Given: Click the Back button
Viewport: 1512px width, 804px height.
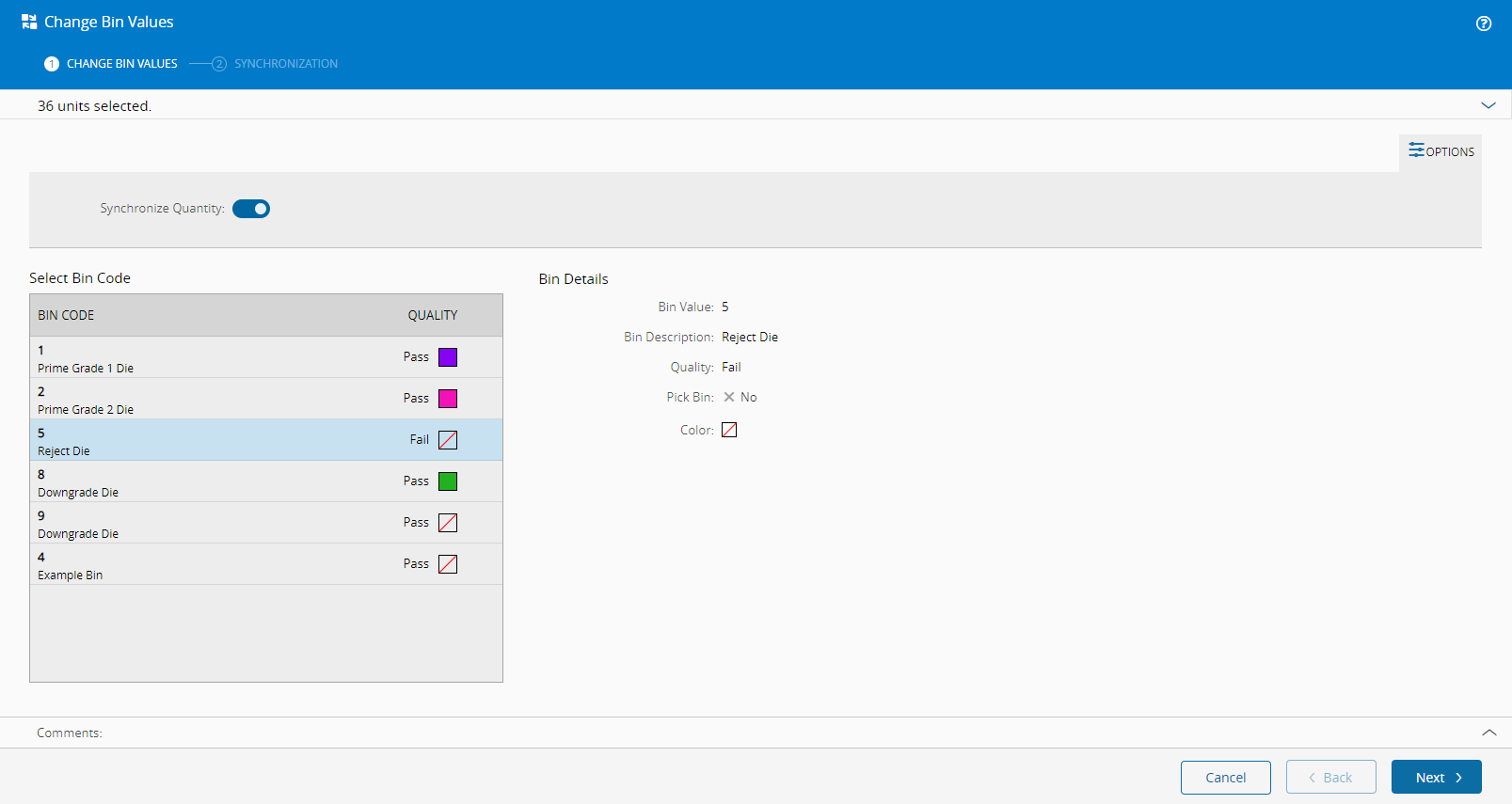Looking at the screenshot, I should (1330, 778).
